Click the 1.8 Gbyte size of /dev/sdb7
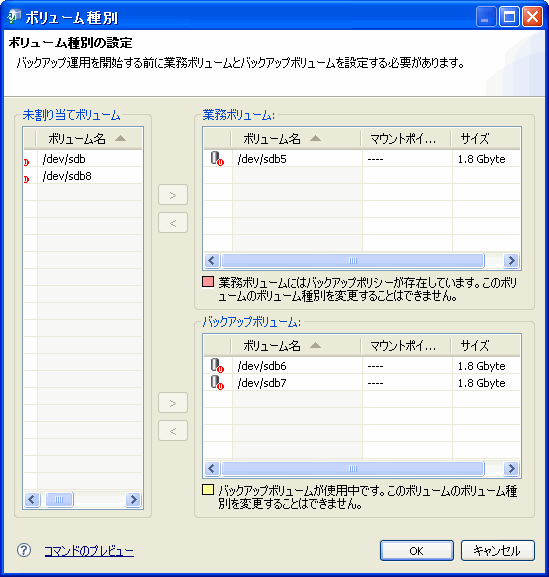Screen dimensions: 549x577 (481, 383)
